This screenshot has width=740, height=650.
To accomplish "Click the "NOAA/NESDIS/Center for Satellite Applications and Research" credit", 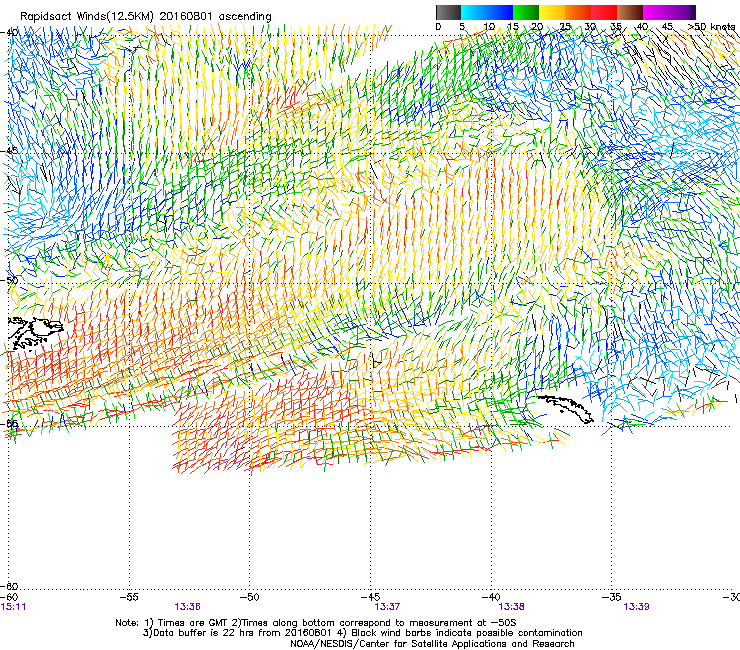I will click(432, 644).
